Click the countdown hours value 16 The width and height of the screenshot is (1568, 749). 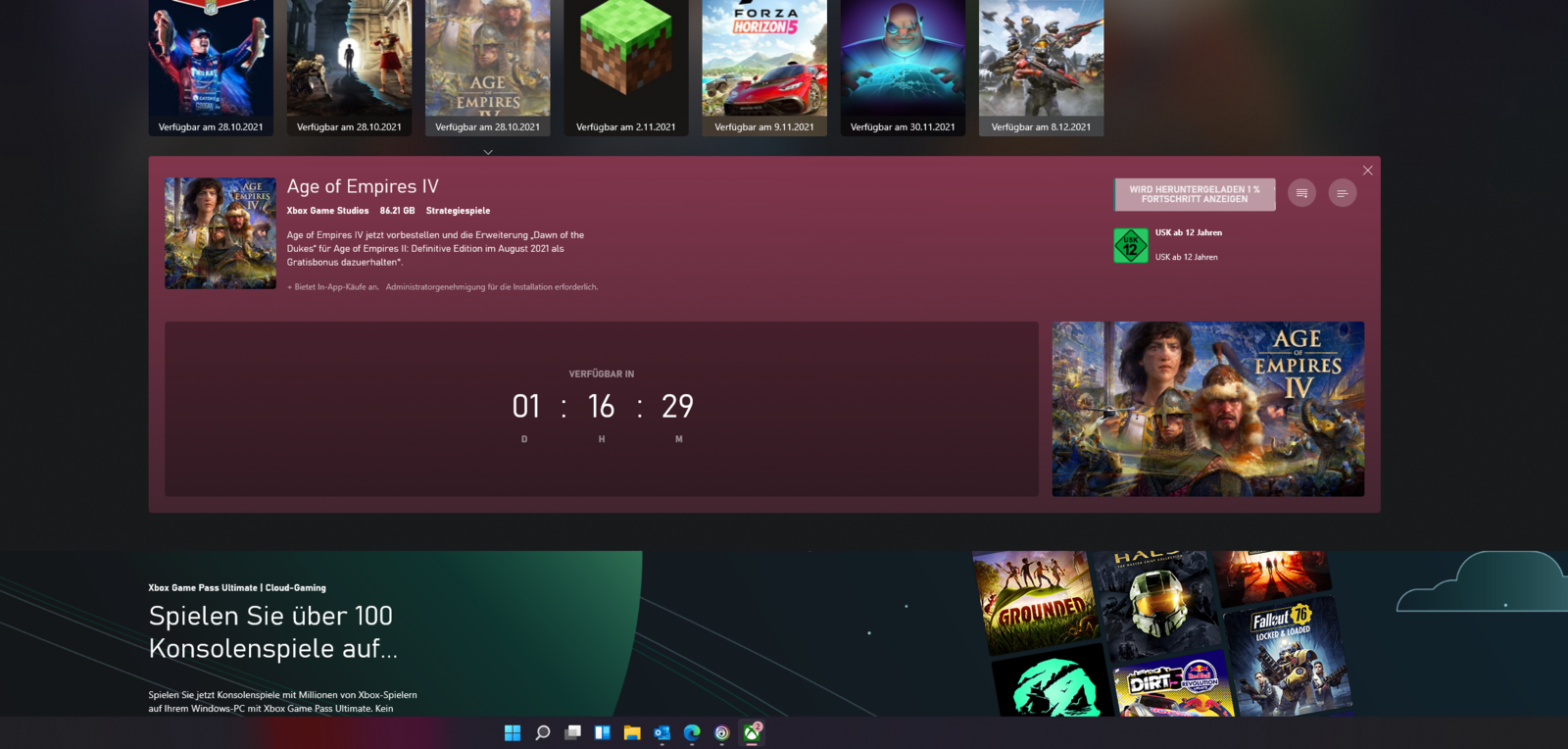click(x=602, y=406)
